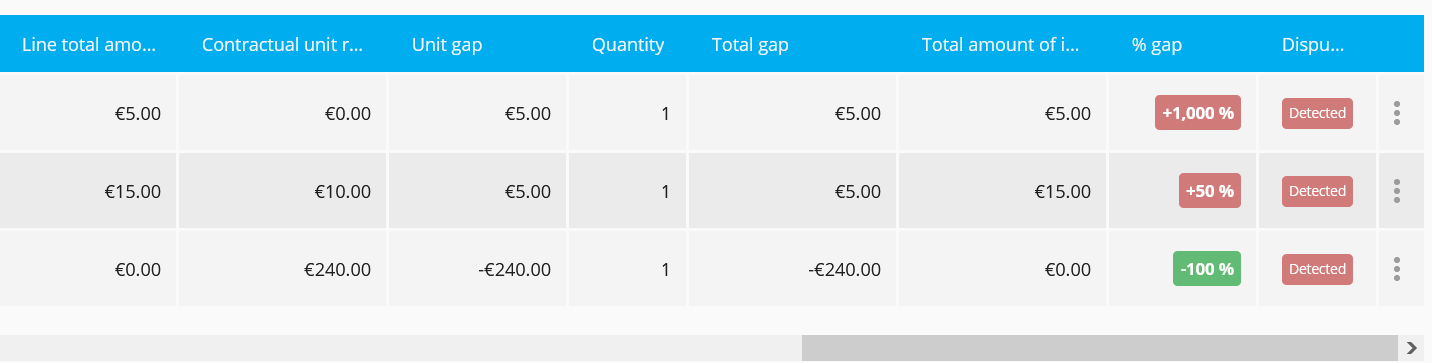
Task: Click the Quantity column header
Action: click(628, 45)
